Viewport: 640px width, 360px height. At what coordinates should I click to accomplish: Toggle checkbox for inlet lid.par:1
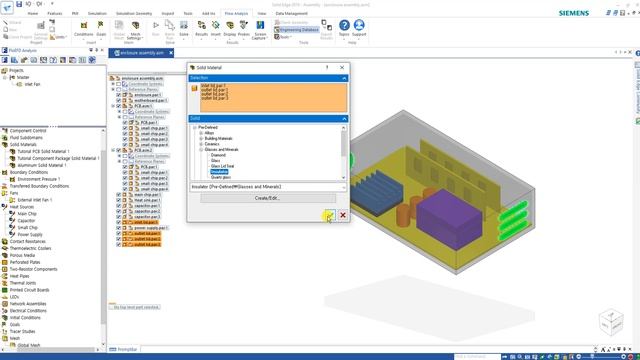(x=119, y=222)
